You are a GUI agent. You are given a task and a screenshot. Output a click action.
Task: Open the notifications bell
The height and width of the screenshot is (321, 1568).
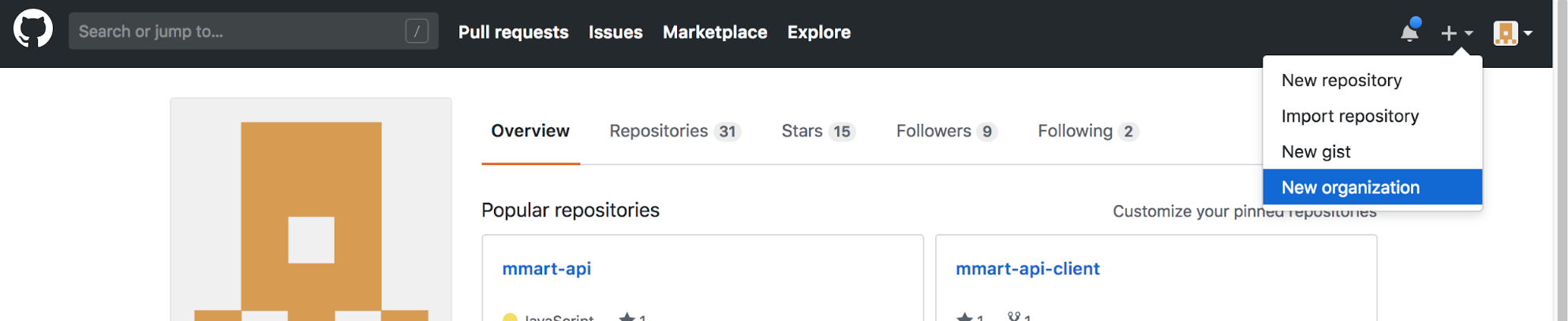click(1409, 32)
